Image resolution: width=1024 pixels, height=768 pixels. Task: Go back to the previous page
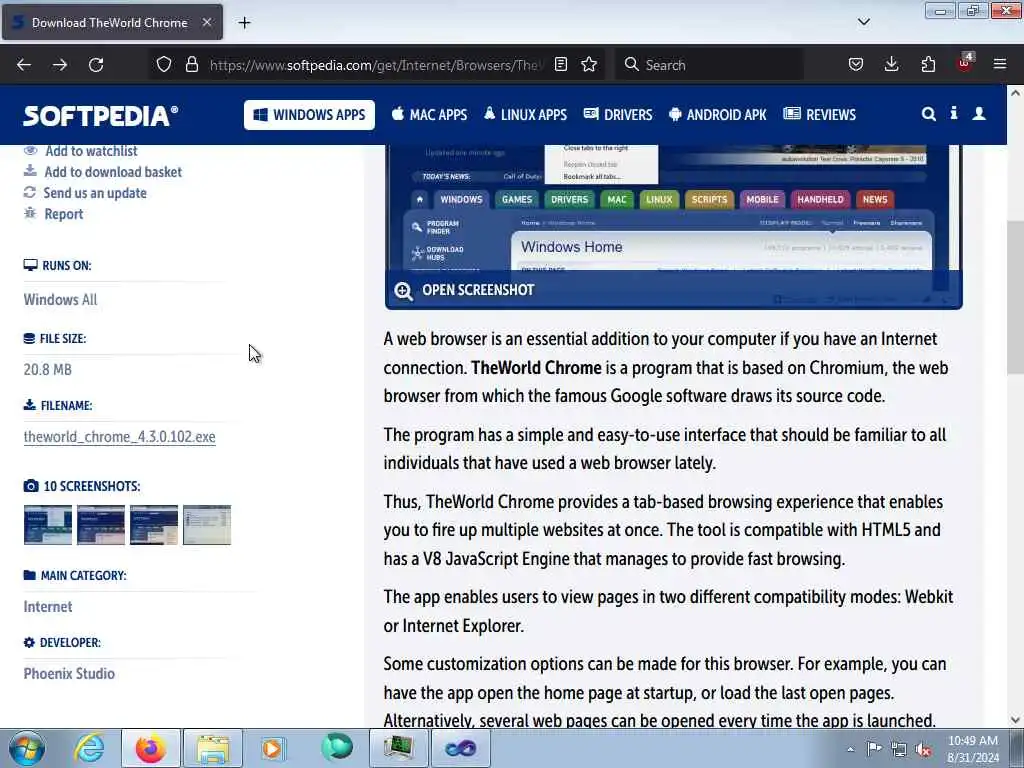pos(24,65)
